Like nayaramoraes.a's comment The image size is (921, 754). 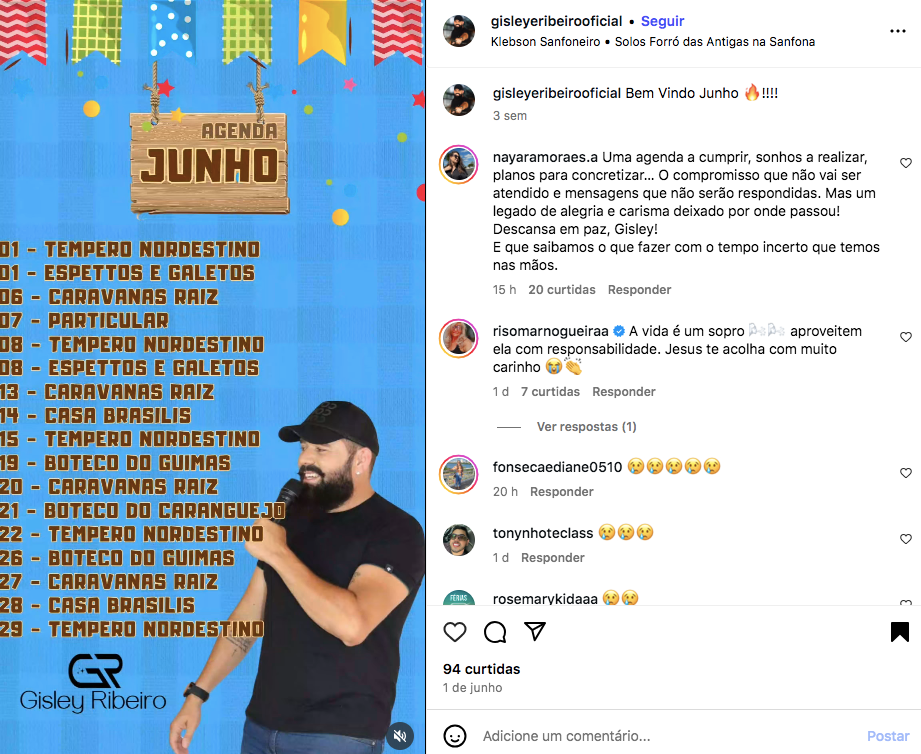pyautogui.click(x=906, y=163)
